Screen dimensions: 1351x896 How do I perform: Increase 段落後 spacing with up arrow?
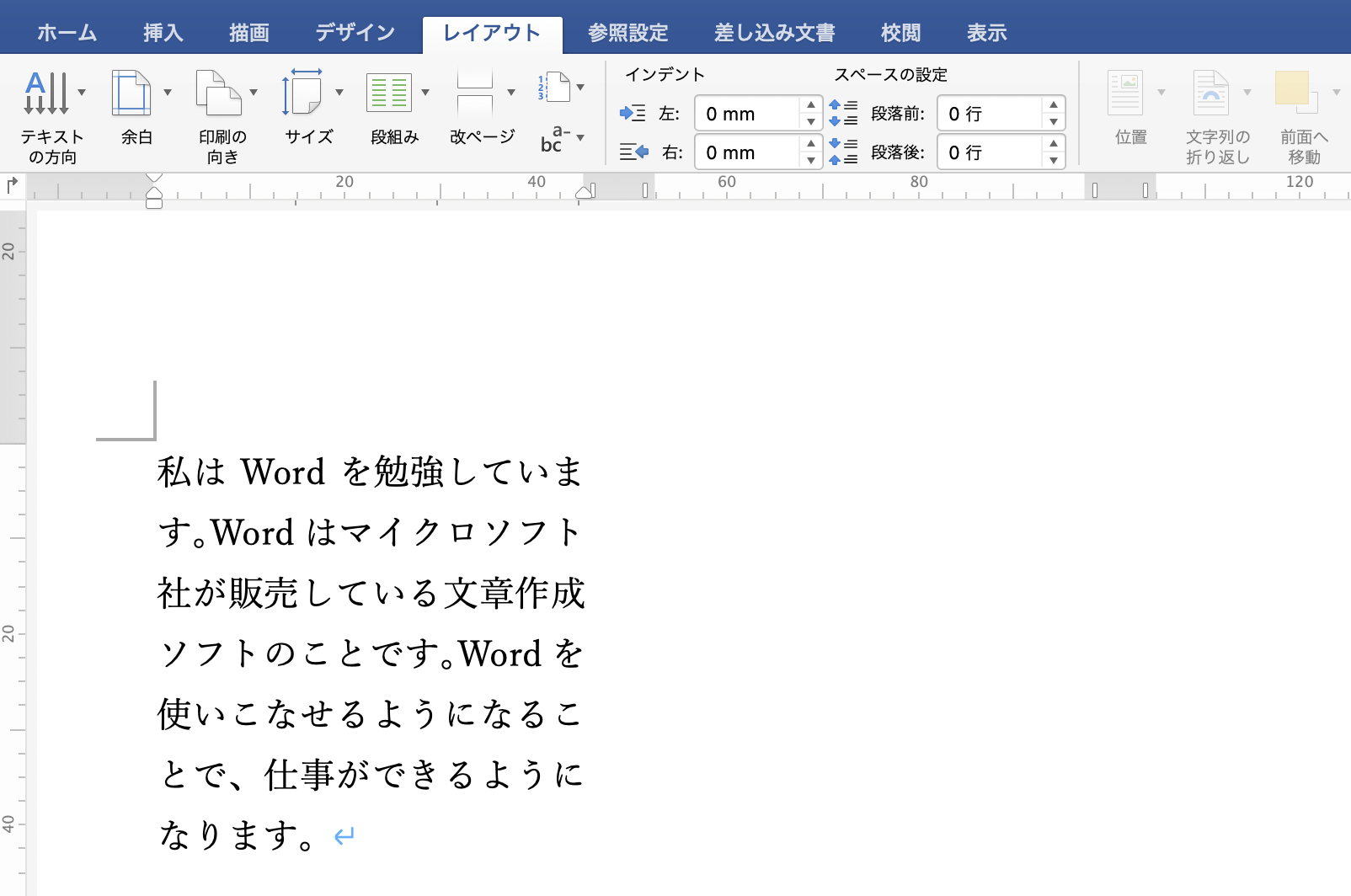(x=1054, y=144)
